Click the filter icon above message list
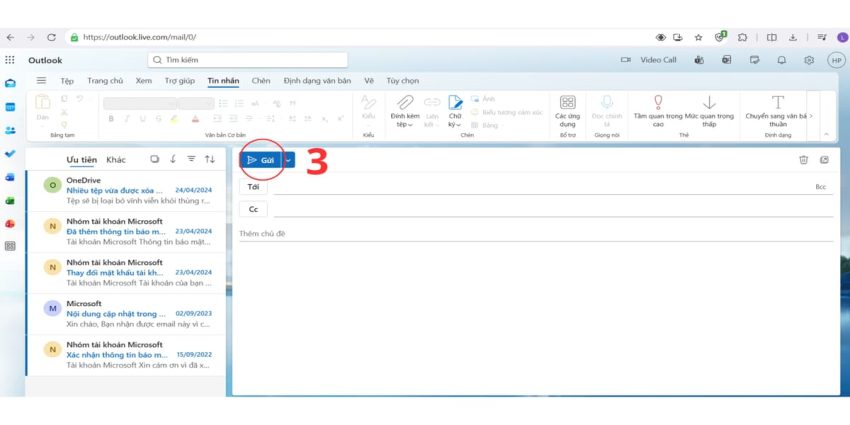This screenshot has height=425, width=850. click(x=191, y=159)
